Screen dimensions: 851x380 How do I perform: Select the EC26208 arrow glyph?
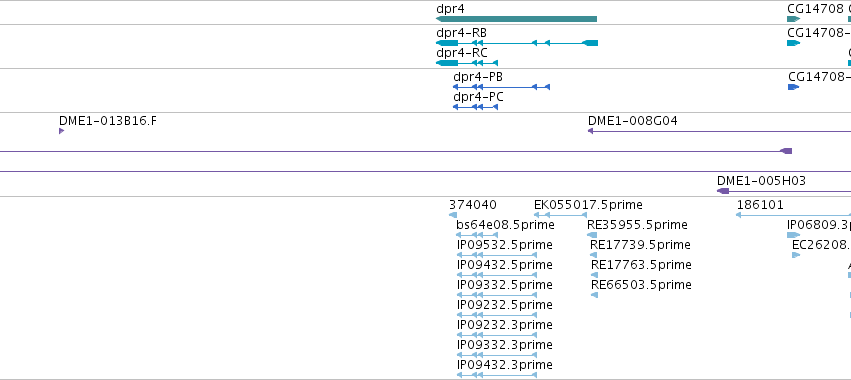[x=796, y=255]
